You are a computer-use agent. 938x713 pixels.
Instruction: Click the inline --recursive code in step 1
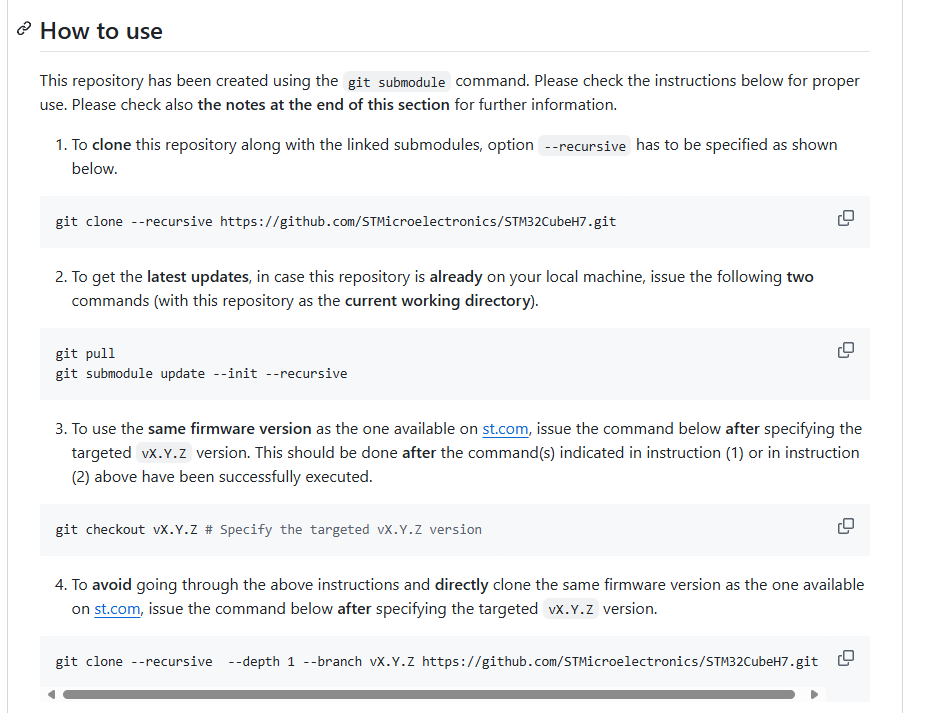[x=584, y=146]
